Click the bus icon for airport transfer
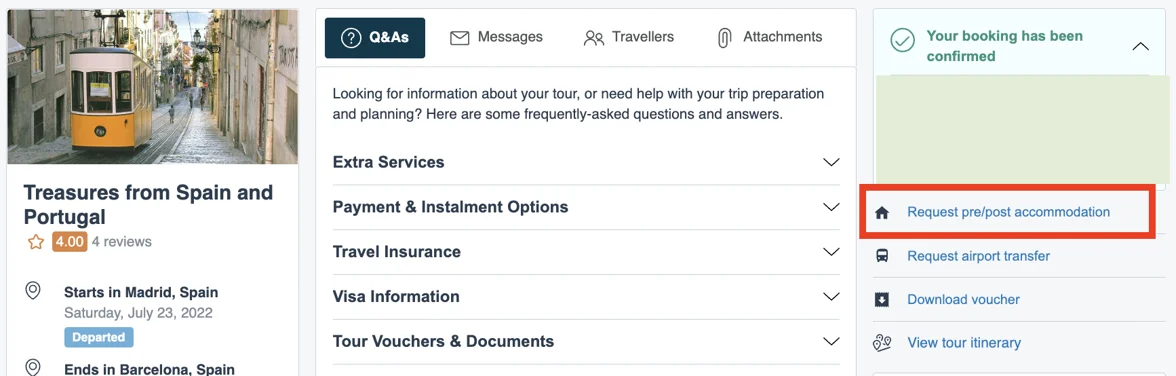1176x376 pixels. coord(882,256)
